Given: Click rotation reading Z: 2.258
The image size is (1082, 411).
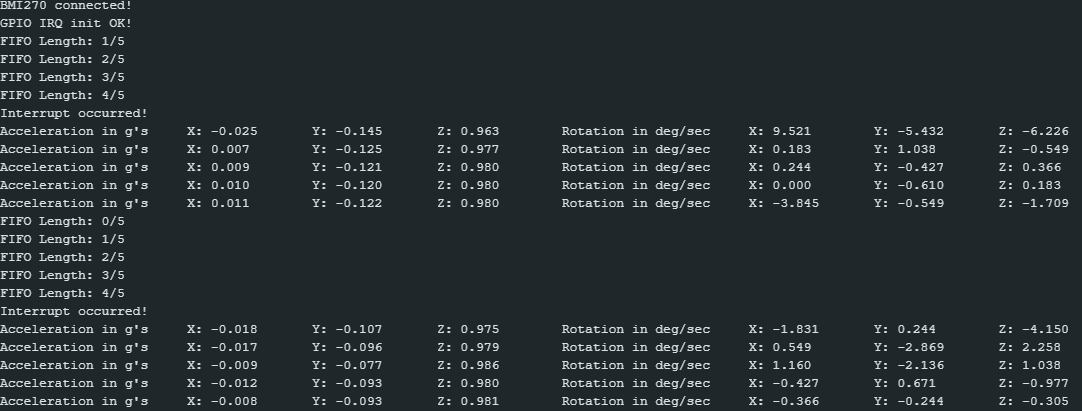Looking at the screenshot, I should [x=1030, y=347].
